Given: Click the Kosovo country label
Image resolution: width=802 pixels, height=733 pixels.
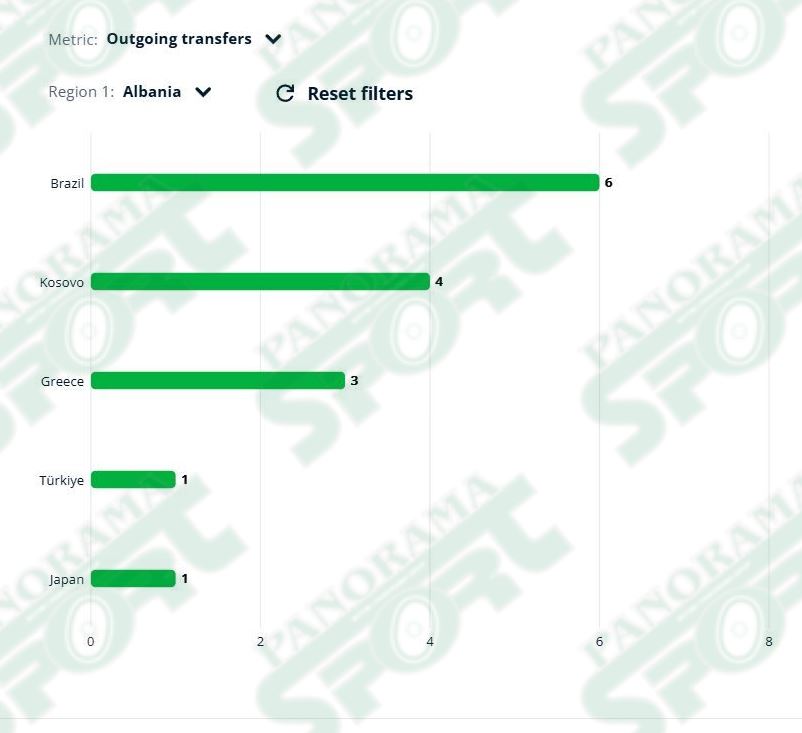Looking at the screenshot, I should [x=62, y=282].
